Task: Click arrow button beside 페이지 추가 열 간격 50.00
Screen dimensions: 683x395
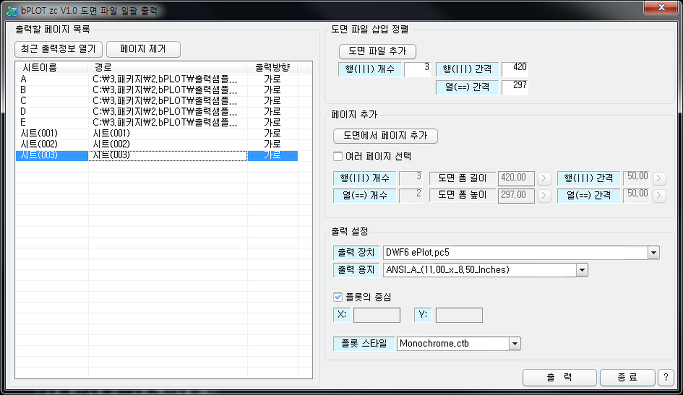Action: point(659,196)
